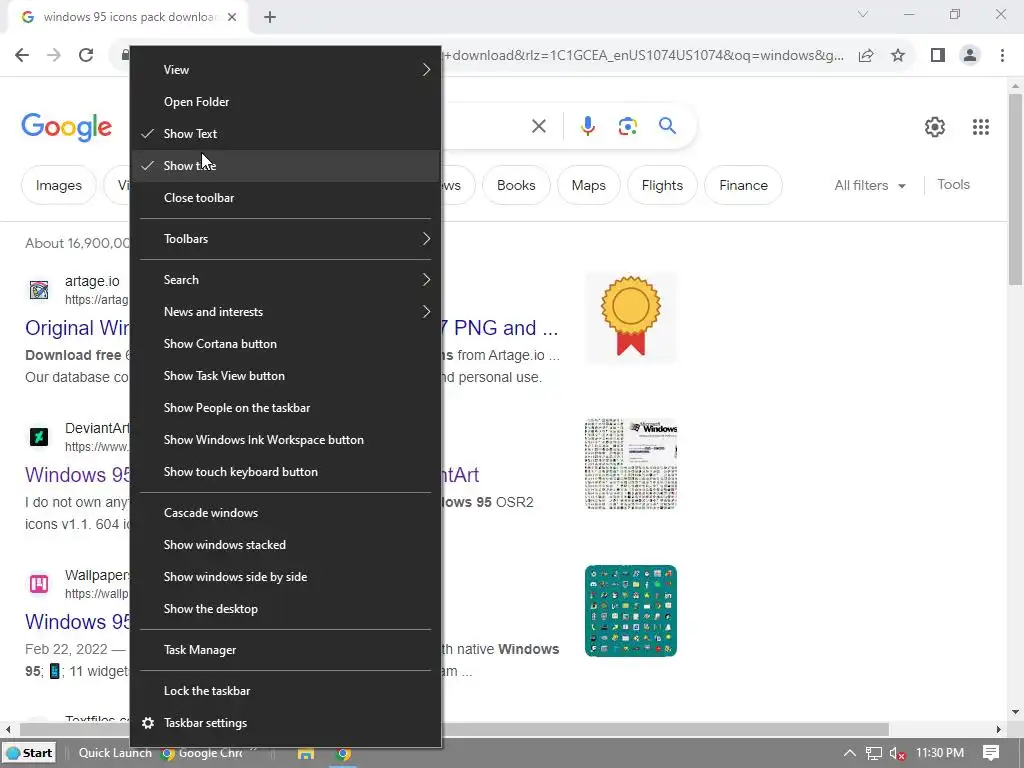Screen dimensions: 1024x768
Task: Choose Close toolbar in context menu
Action: 285,198
